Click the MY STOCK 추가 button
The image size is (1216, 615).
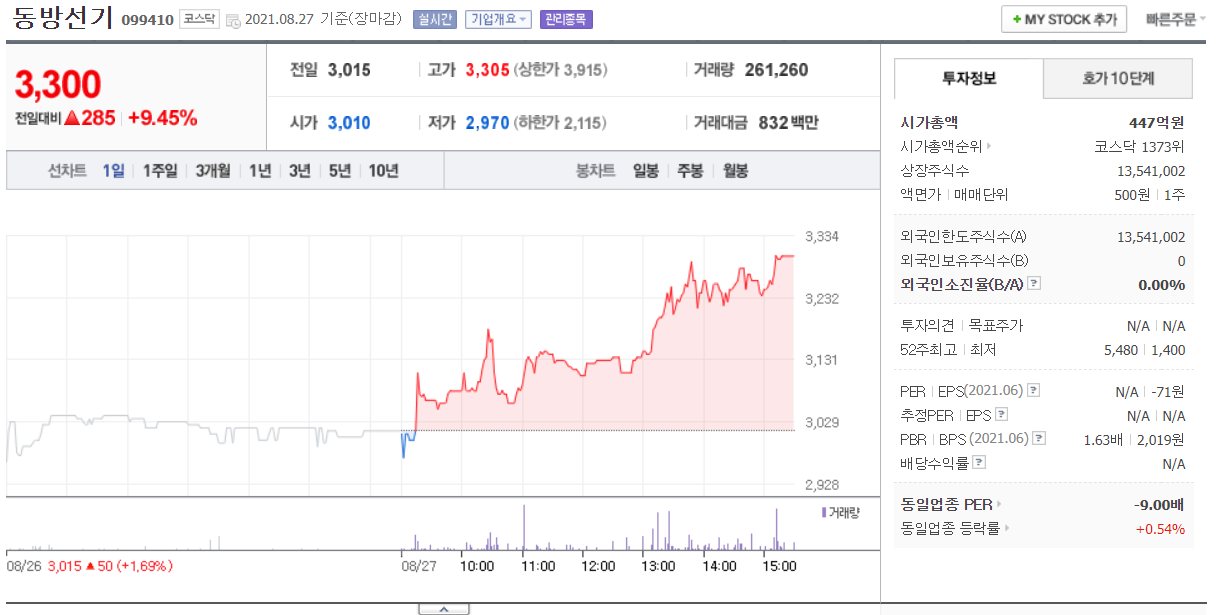click(x=1064, y=19)
